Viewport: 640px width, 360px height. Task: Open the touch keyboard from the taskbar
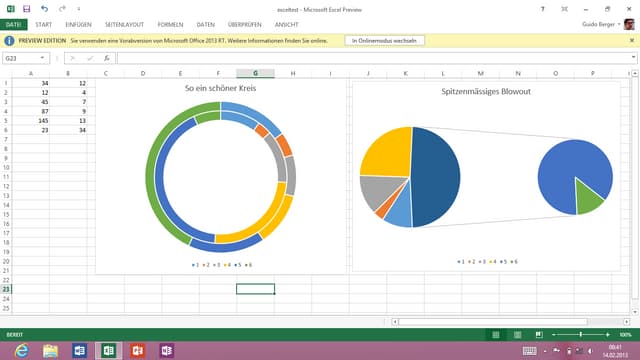pyautogui.click(x=529, y=351)
